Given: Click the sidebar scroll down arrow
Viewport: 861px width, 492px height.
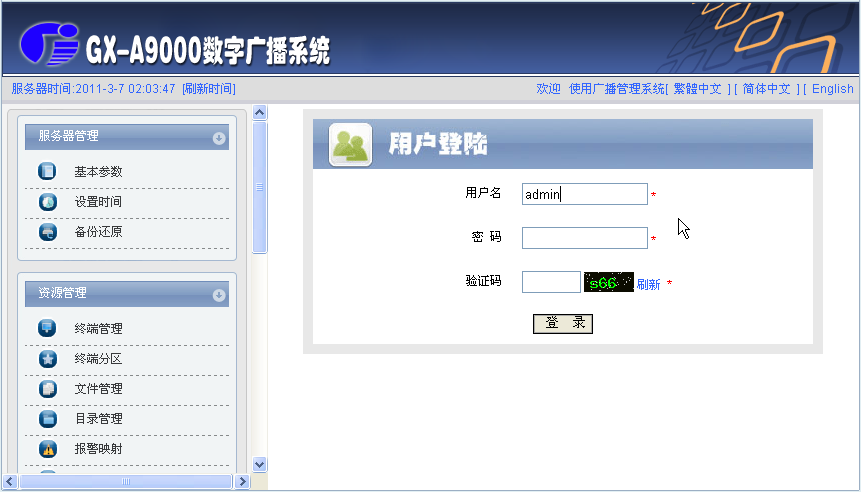Looking at the screenshot, I should pyautogui.click(x=260, y=464).
